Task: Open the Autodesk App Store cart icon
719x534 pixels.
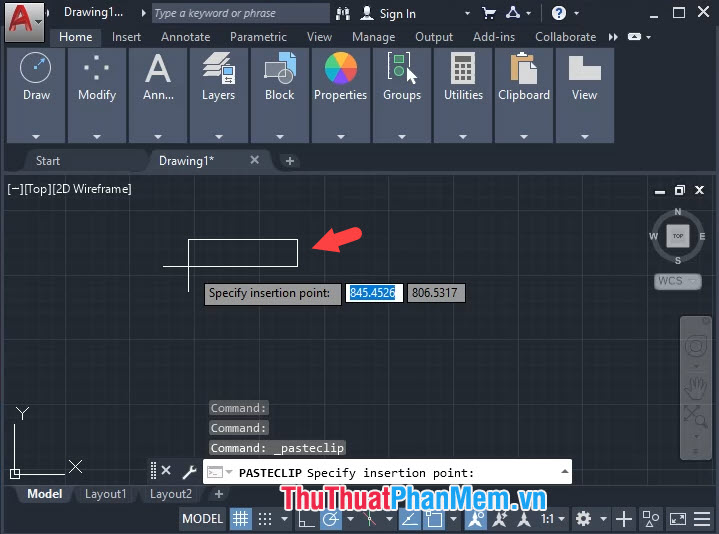Action: pyautogui.click(x=489, y=13)
